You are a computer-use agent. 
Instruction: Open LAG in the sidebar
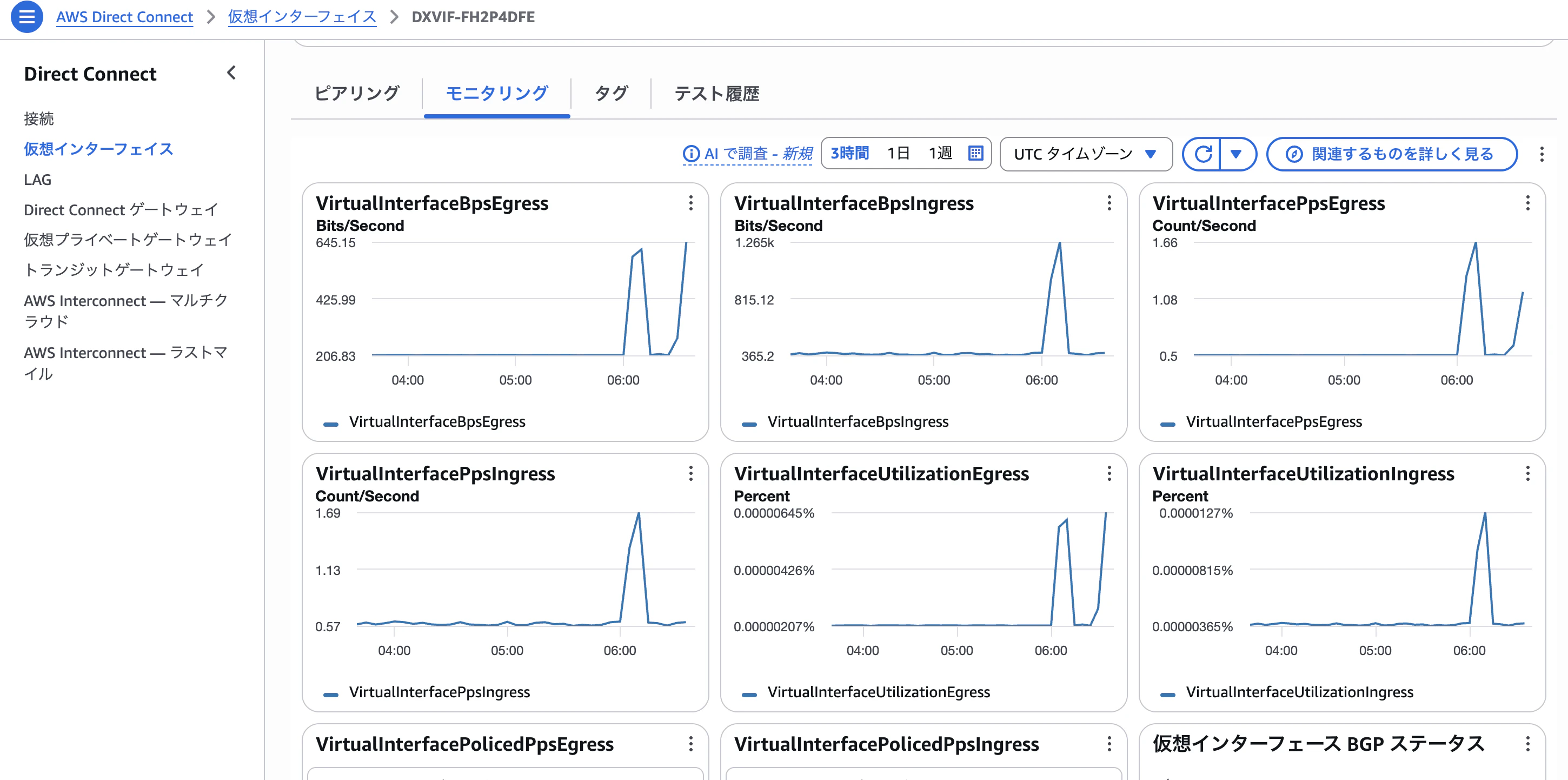[38, 180]
